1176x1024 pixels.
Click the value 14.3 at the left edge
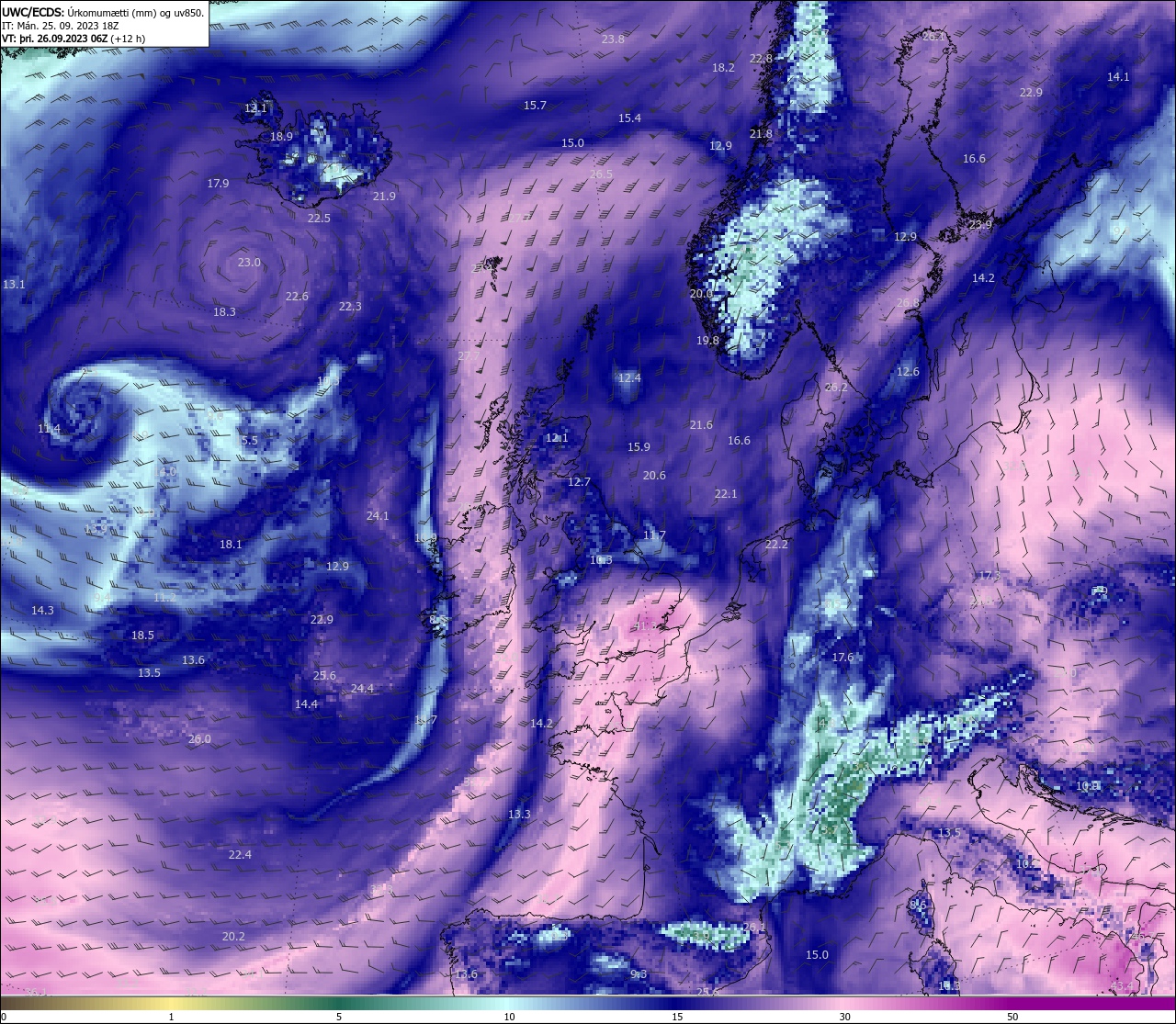tap(42, 610)
